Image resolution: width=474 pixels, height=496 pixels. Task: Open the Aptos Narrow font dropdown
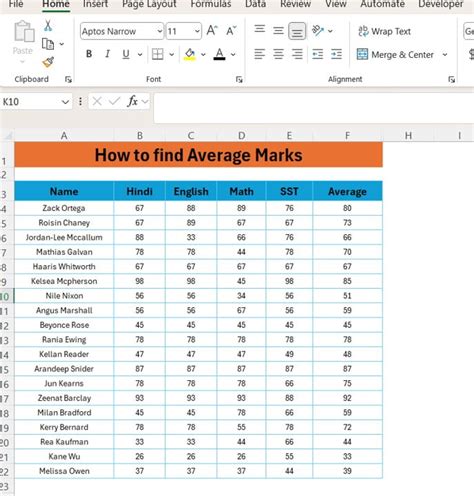click(x=160, y=31)
